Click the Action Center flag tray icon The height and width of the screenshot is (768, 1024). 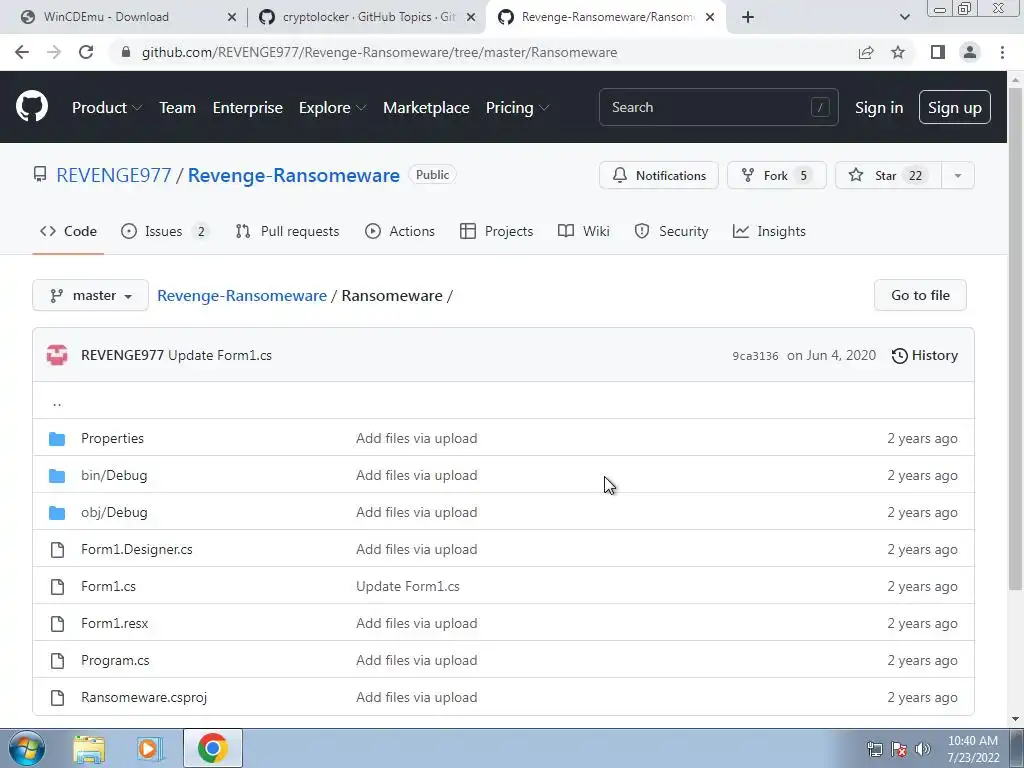899,750
